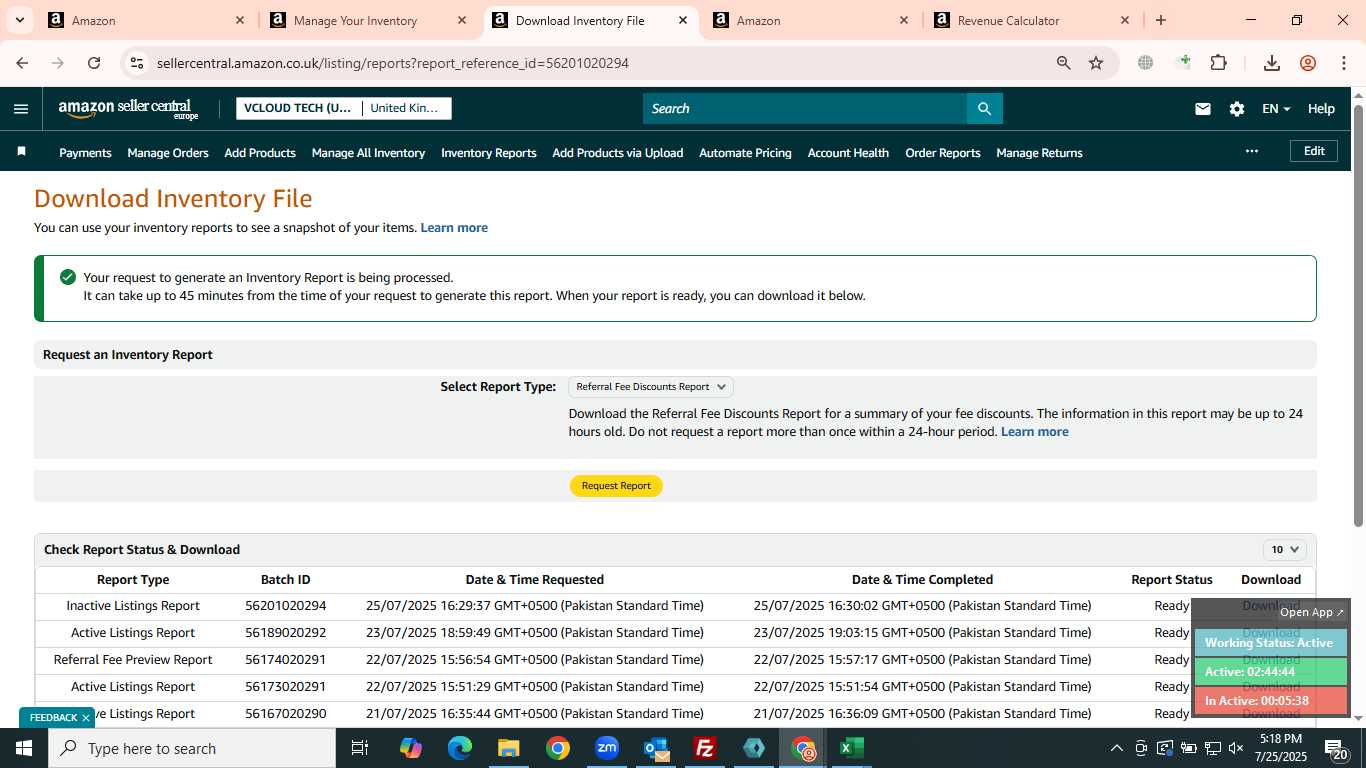This screenshot has height=768, width=1366.
Task: Open the settings gear icon
Action: (x=1237, y=109)
